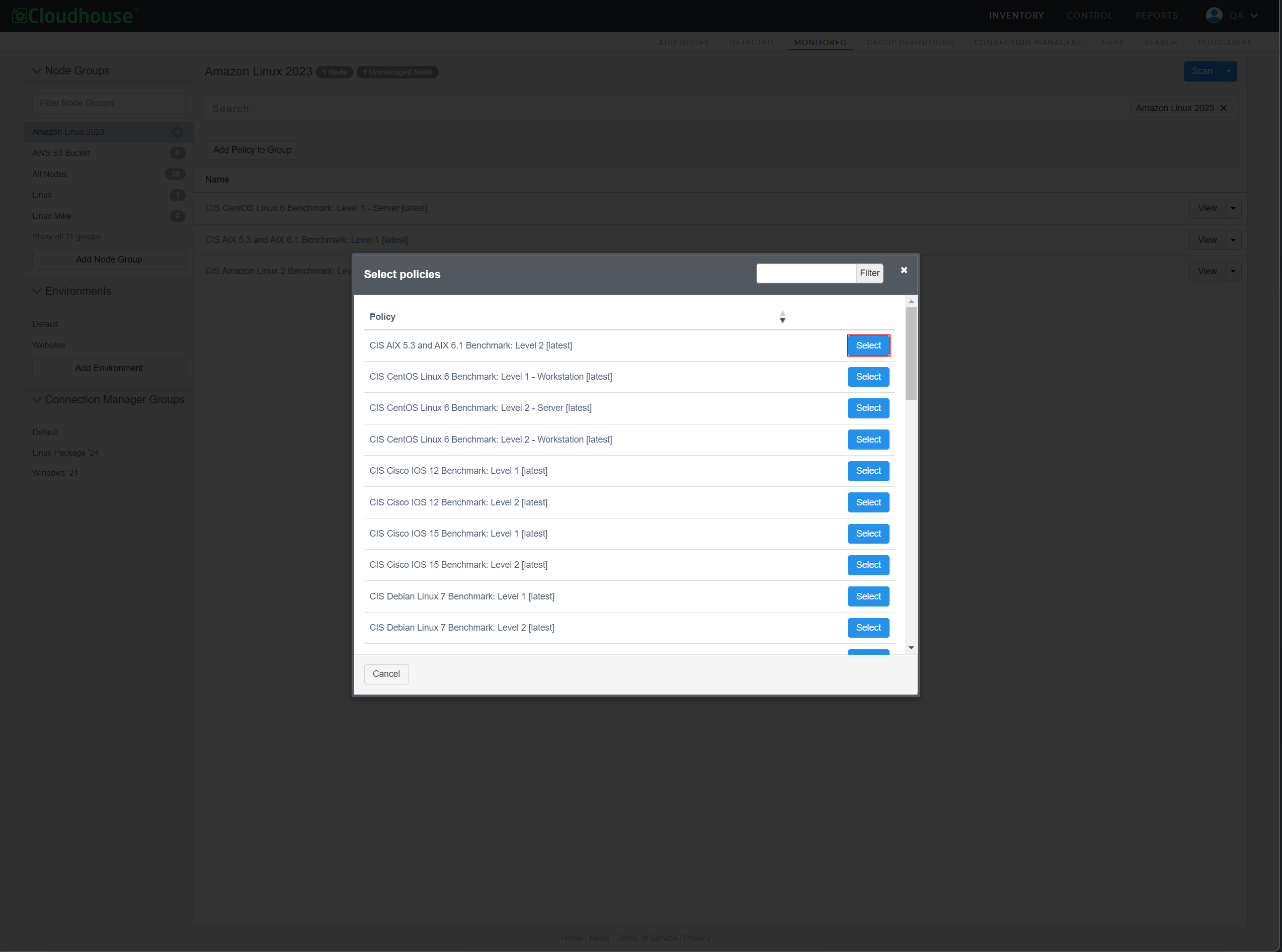Collapse the Connection Manager Groups section
Screen dimensions: 1282x952
(37, 400)
